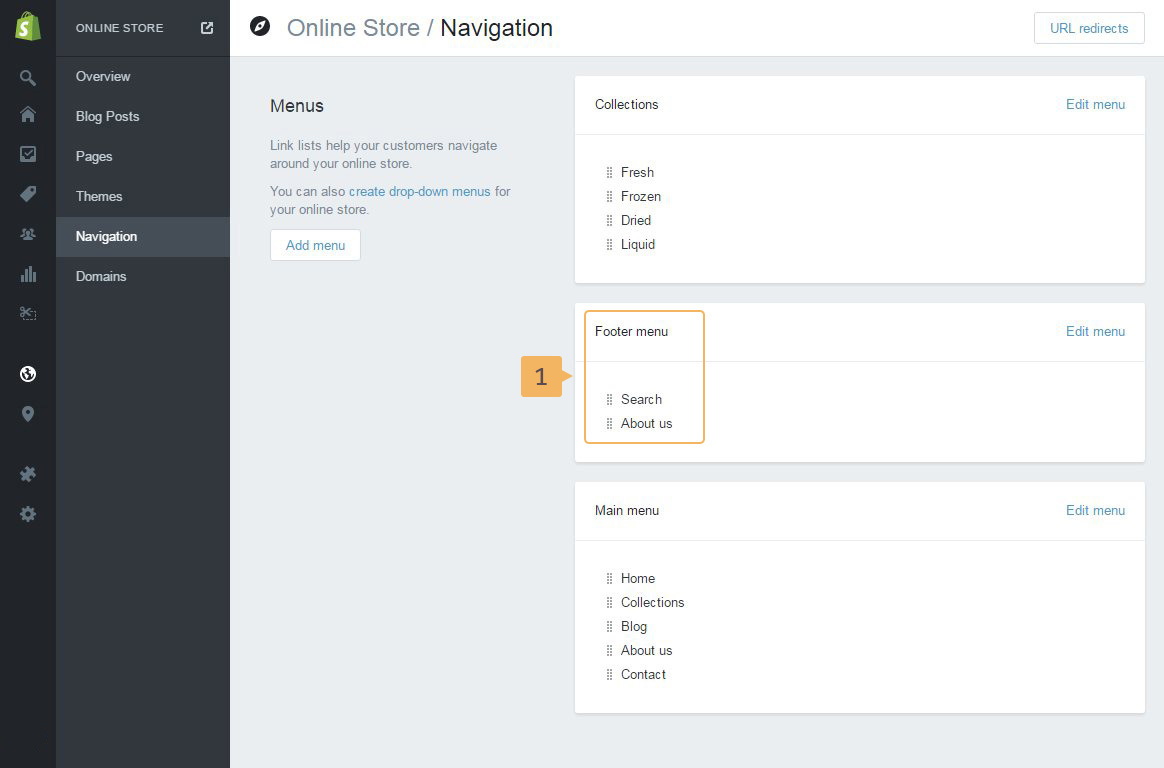
Task: Open Customers via the people icon
Action: (28, 234)
